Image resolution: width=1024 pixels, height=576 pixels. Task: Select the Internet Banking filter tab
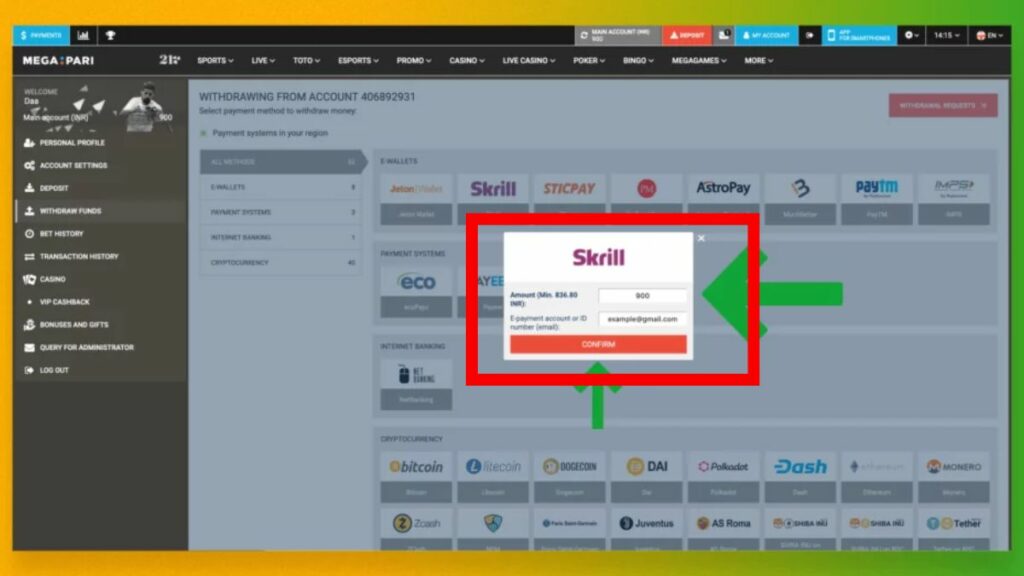click(x=281, y=237)
